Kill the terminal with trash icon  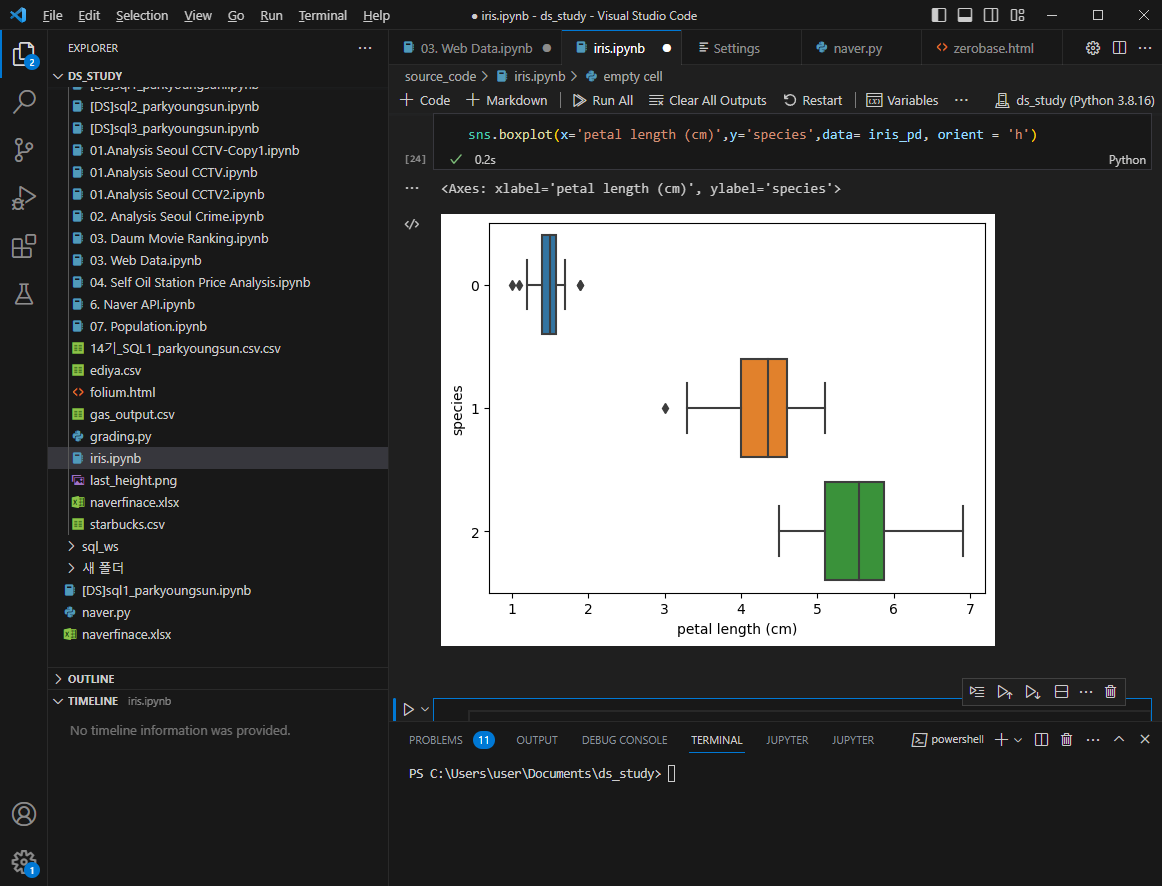click(1066, 739)
